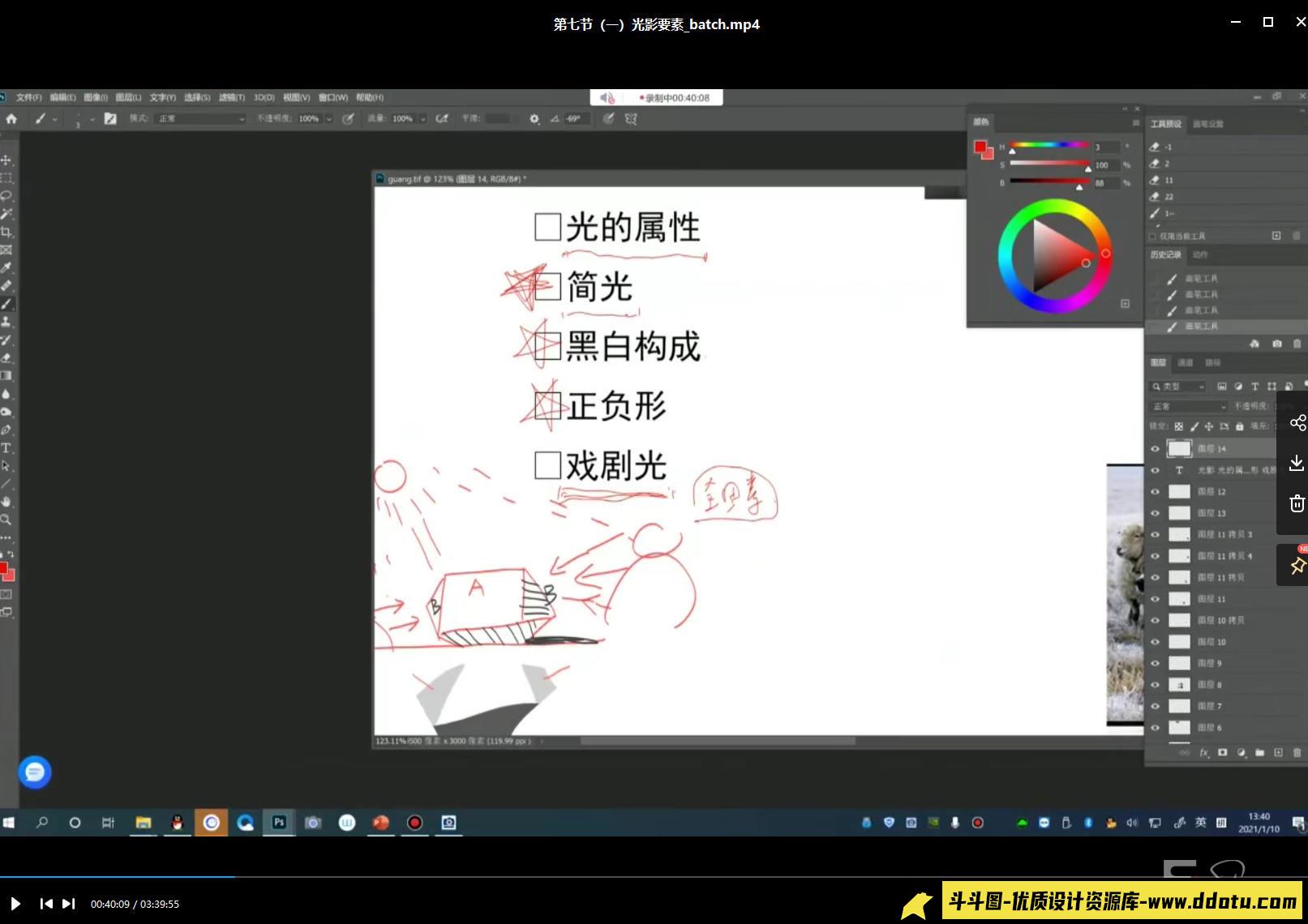
Task: Hide layer 图层 9 via eye icon
Action: click(x=1156, y=663)
